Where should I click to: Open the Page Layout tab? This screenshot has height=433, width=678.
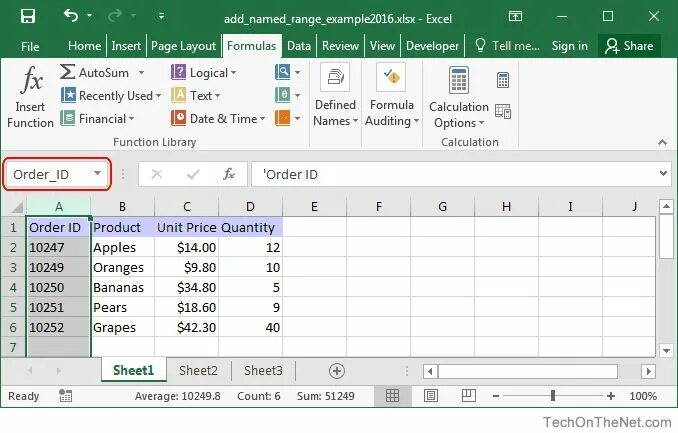point(183,46)
